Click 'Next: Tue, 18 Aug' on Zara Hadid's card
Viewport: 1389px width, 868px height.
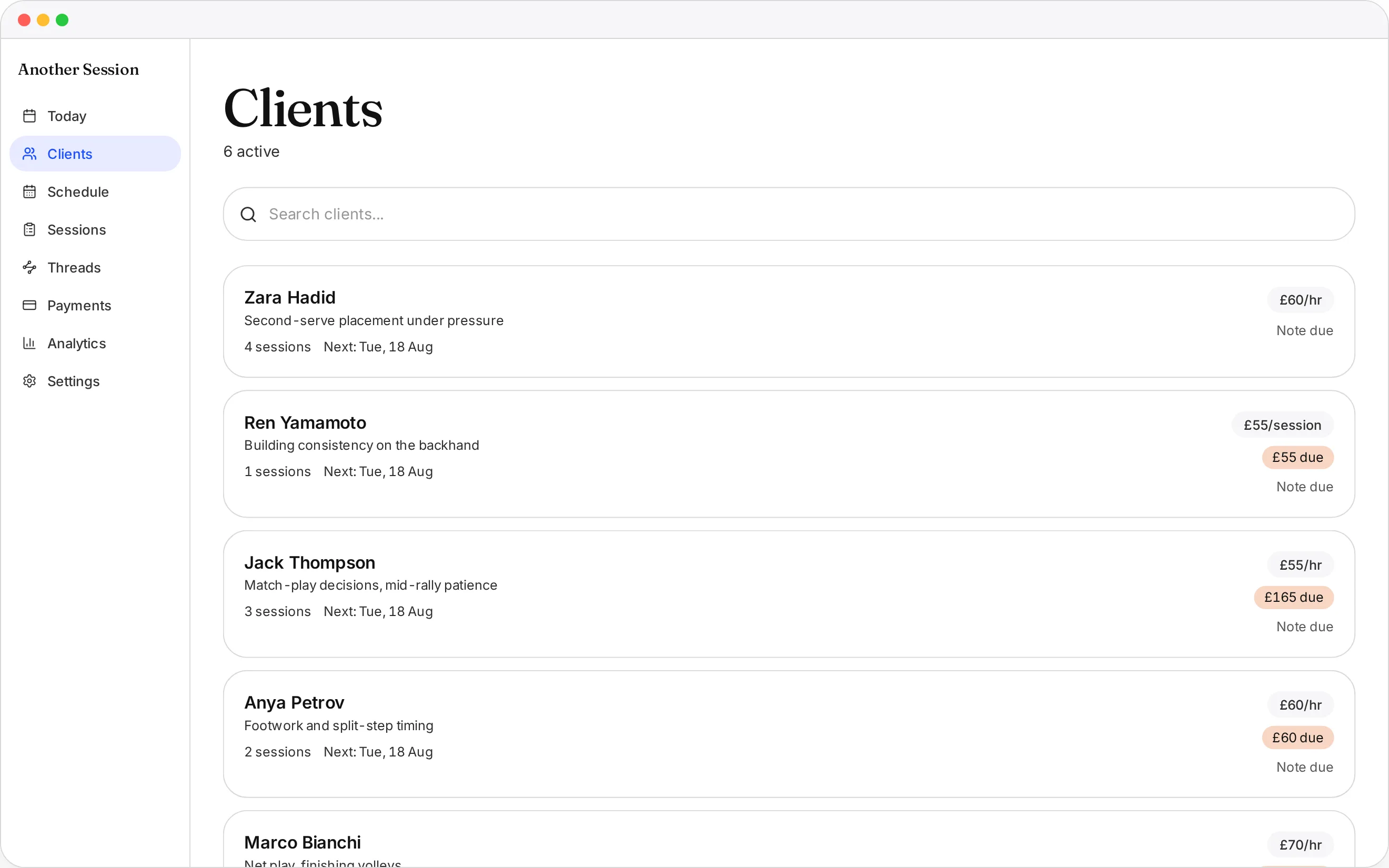(x=378, y=347)
